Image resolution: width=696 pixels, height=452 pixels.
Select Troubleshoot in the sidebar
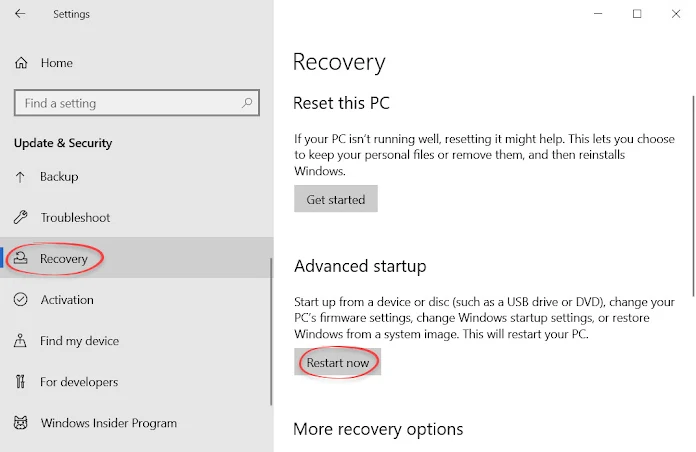[x=75, y=218]
